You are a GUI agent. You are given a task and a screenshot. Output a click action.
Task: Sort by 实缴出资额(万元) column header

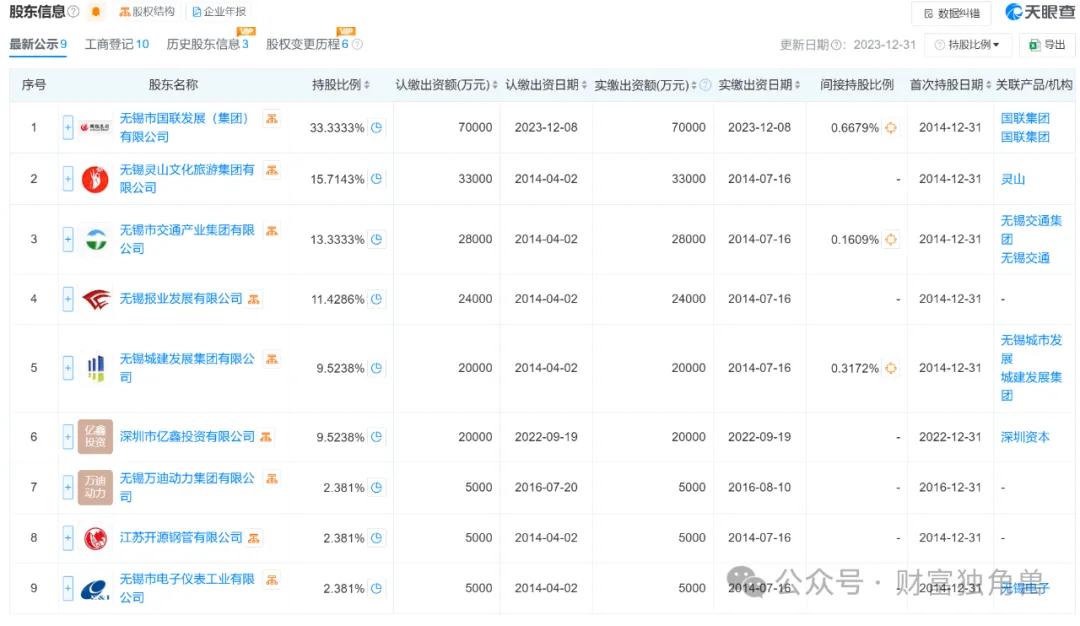tap(645, 85)
